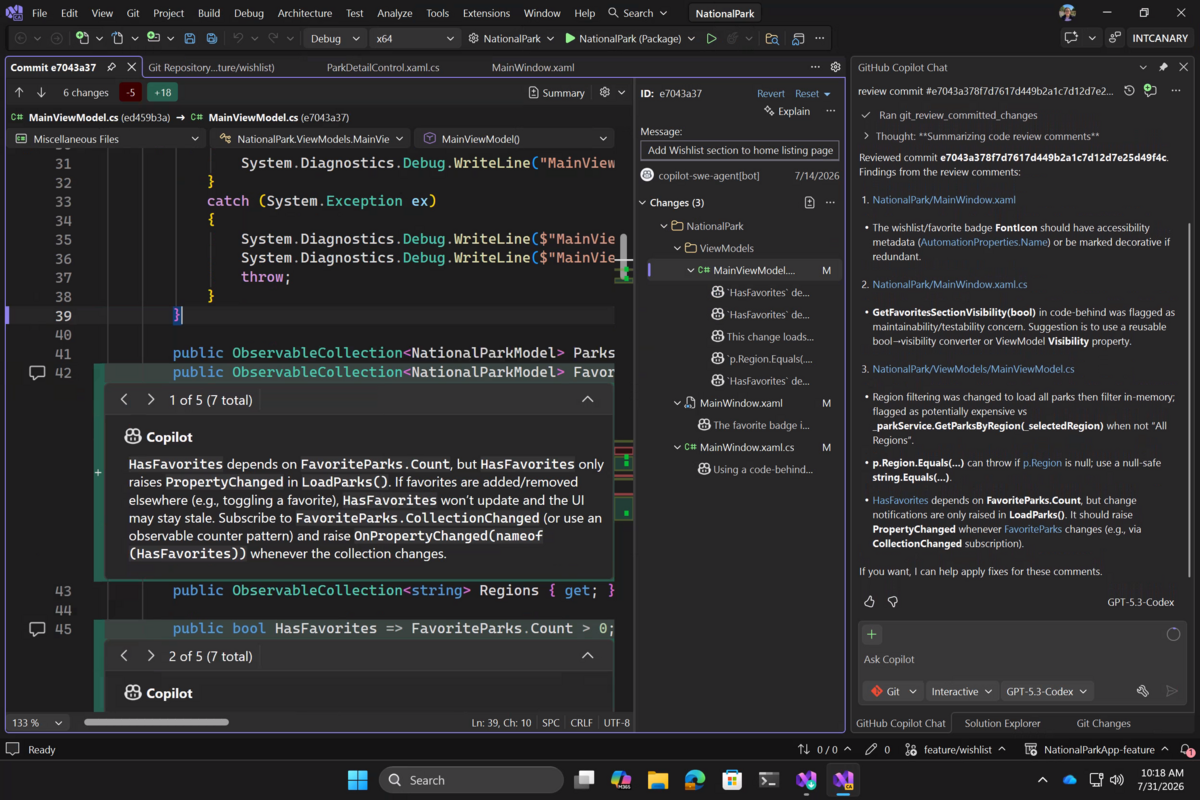Screen dimensions: 1200x800
Task: Toggle pin on GitHub Copilot Chat panel
Action: [1163, 67]
